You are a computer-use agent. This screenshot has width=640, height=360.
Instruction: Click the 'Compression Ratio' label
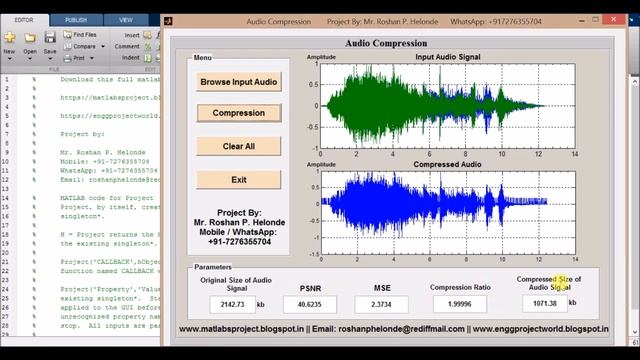pyautogui.click(x=460, y=287)
